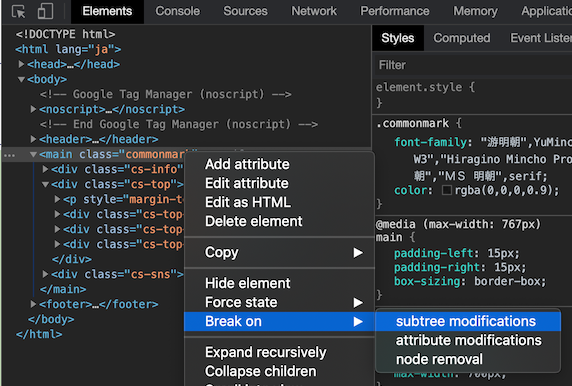Select the closing </body> tag line
This screenshot has height=386, width=572.
[x=51, y=319]
